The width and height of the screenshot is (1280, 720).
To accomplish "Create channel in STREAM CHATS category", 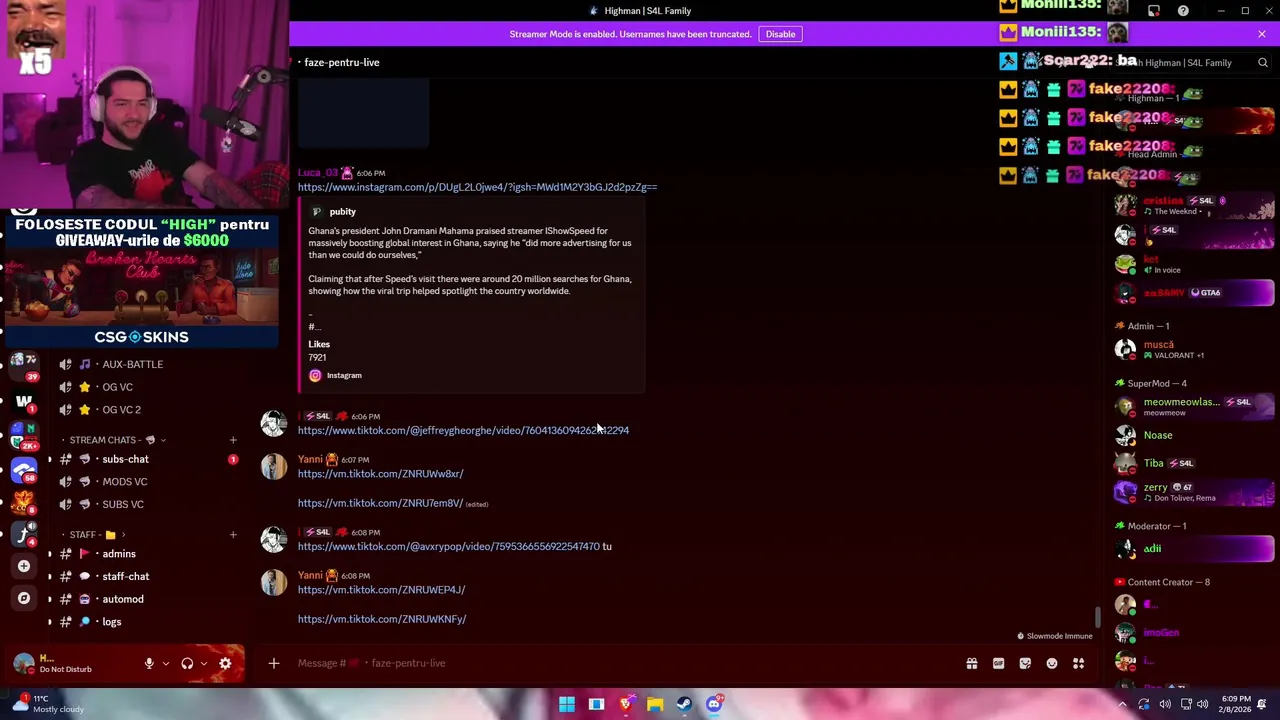I will click(233, 440).
